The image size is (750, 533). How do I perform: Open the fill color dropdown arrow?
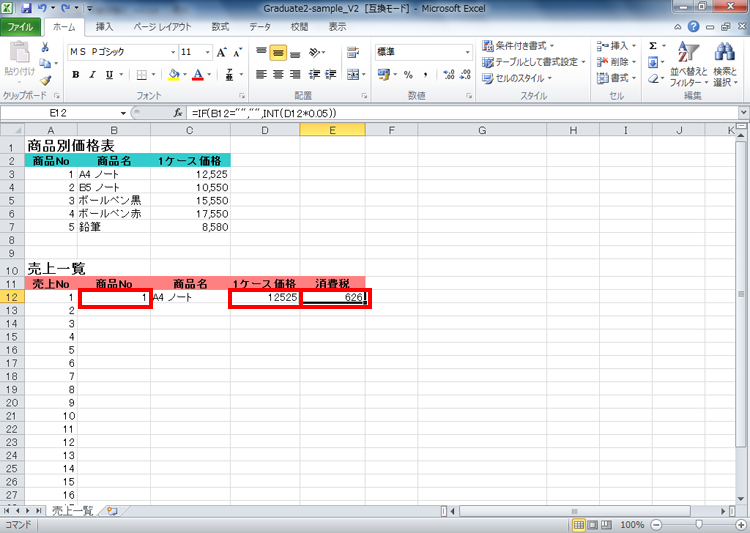tap(185, 75)
